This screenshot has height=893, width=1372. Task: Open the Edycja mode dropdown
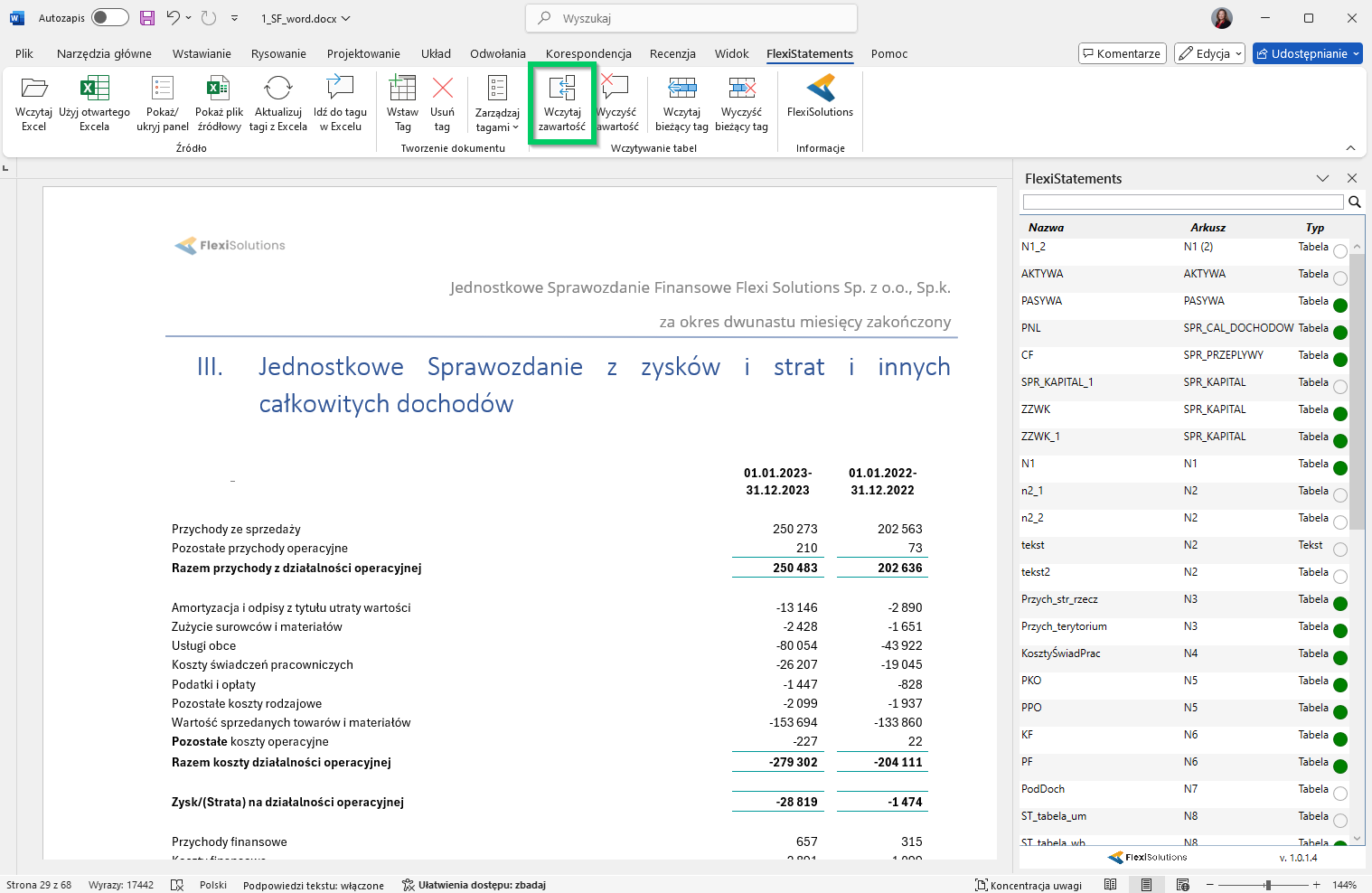pos(1209,54)
